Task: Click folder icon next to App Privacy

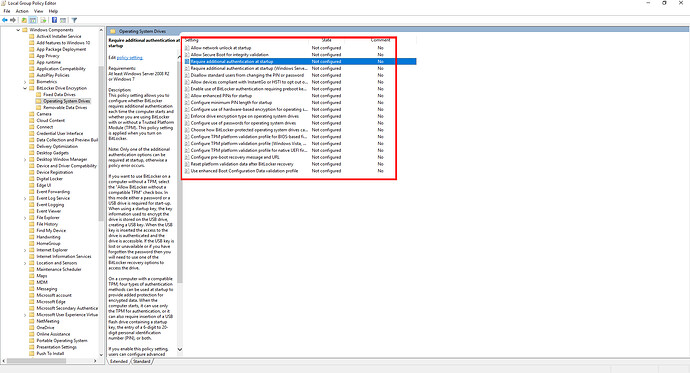Action: coord(31,56)
